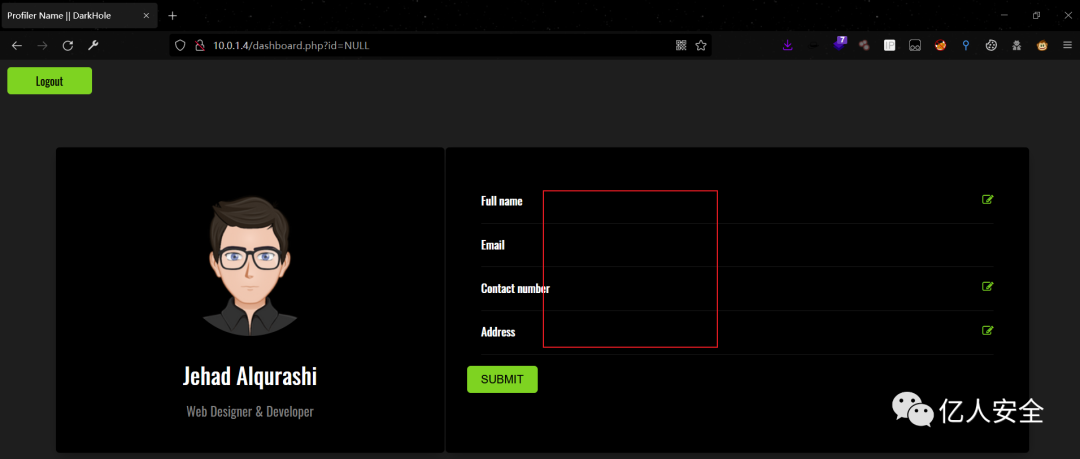
Task: Click the blue pin extension icon
Action: coord(966,45)
